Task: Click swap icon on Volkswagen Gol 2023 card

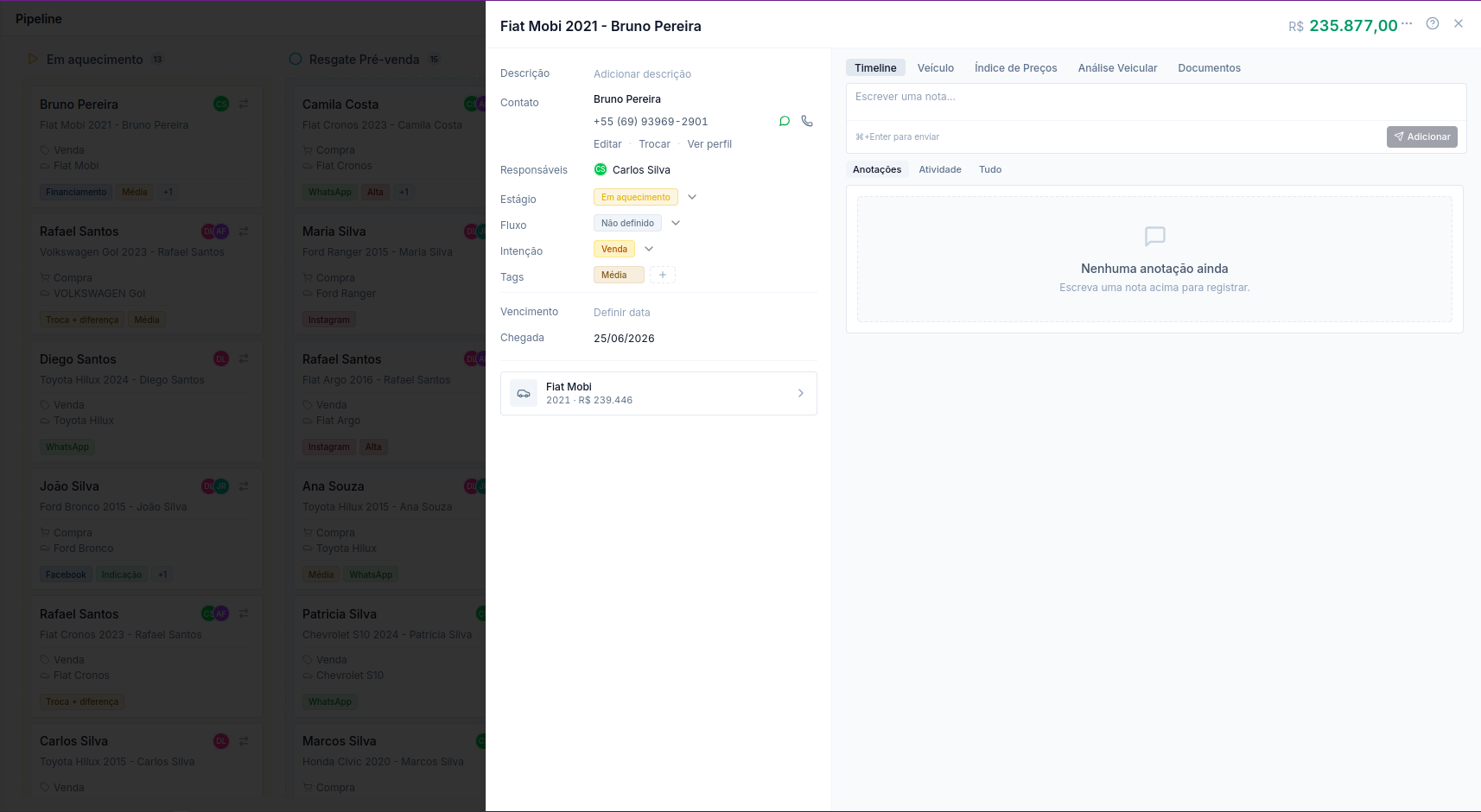Action: pyautogui.click(x=244, y=232)
